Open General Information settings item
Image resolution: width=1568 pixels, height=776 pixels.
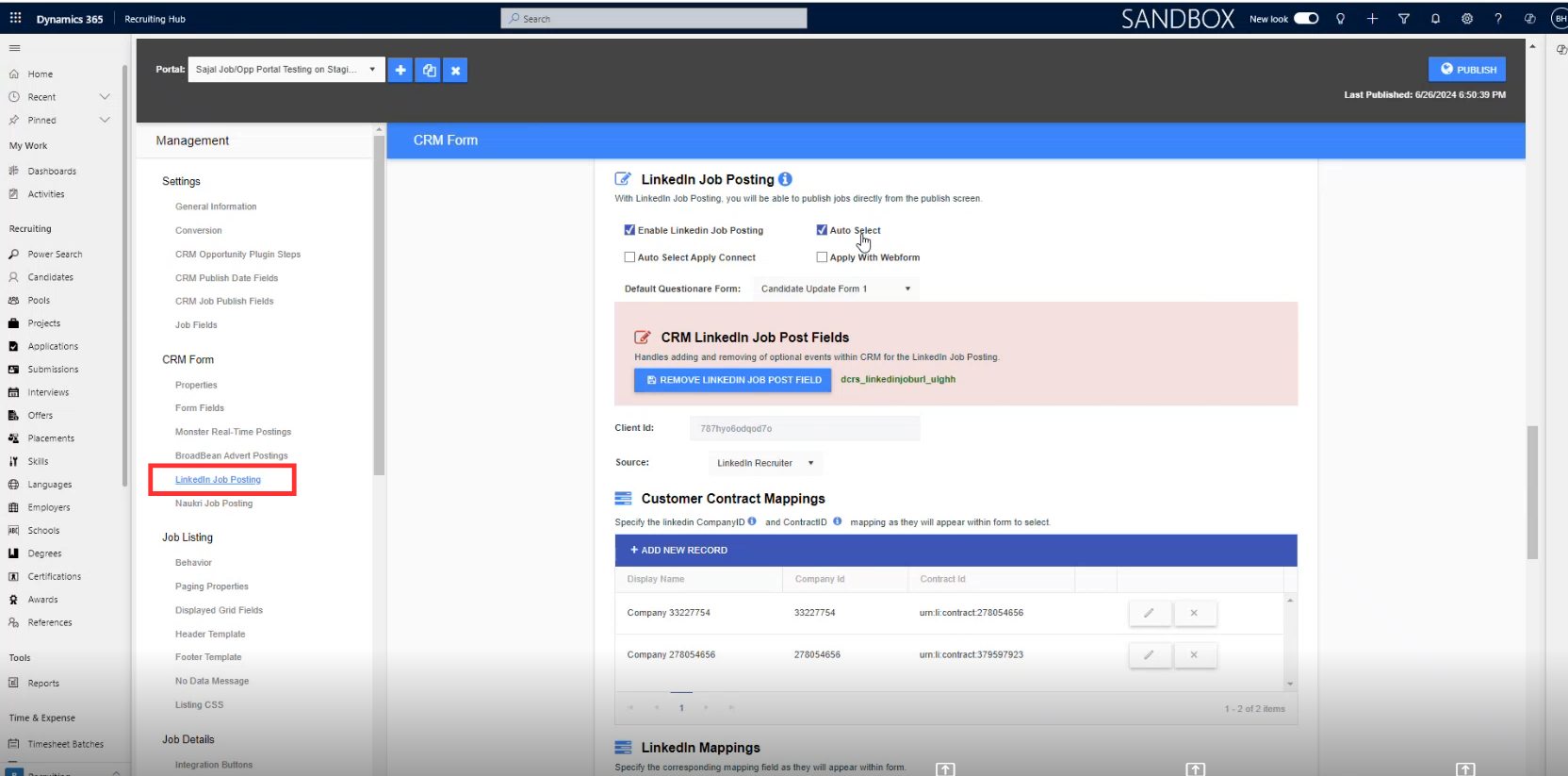click(216, 206)
